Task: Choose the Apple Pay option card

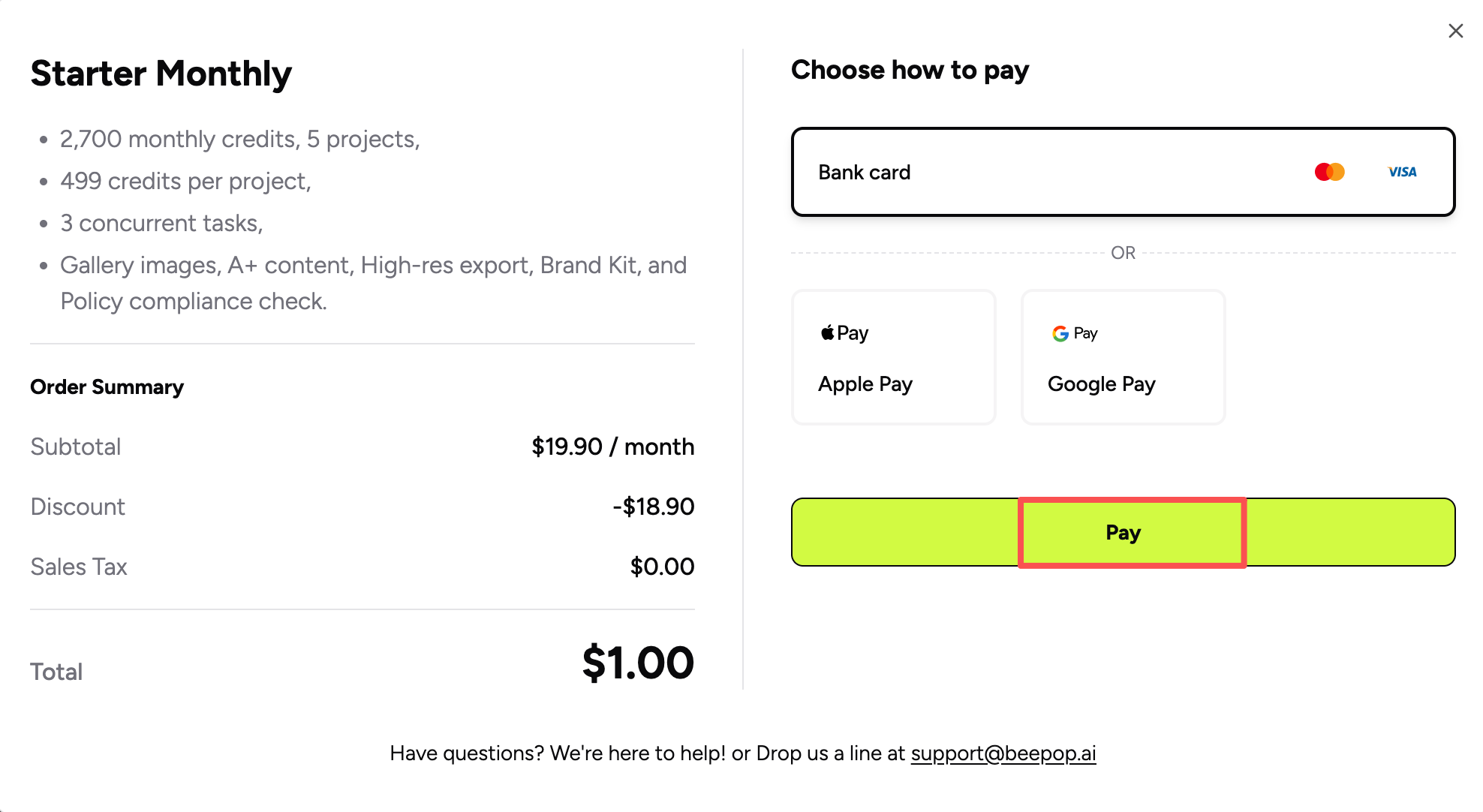Action: coord(893,357)
